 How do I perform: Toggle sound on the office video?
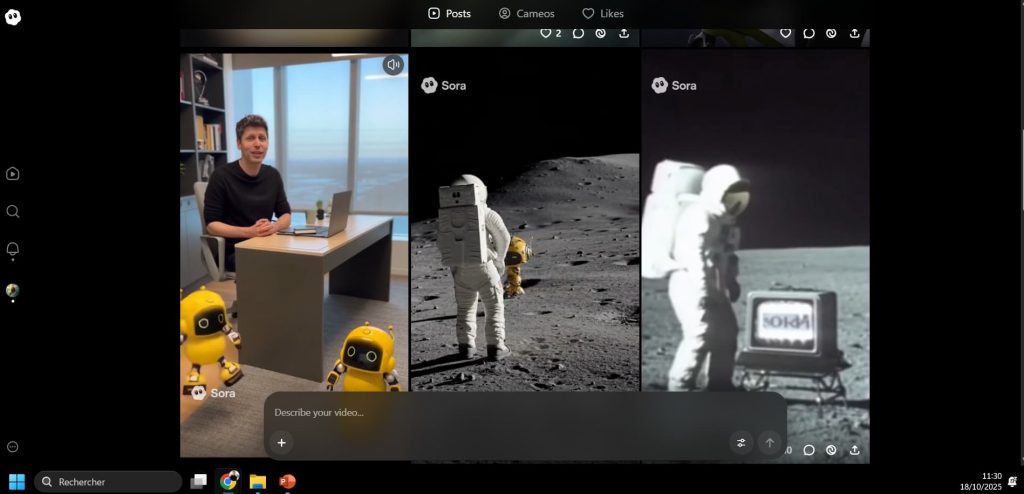click(393, 65)
